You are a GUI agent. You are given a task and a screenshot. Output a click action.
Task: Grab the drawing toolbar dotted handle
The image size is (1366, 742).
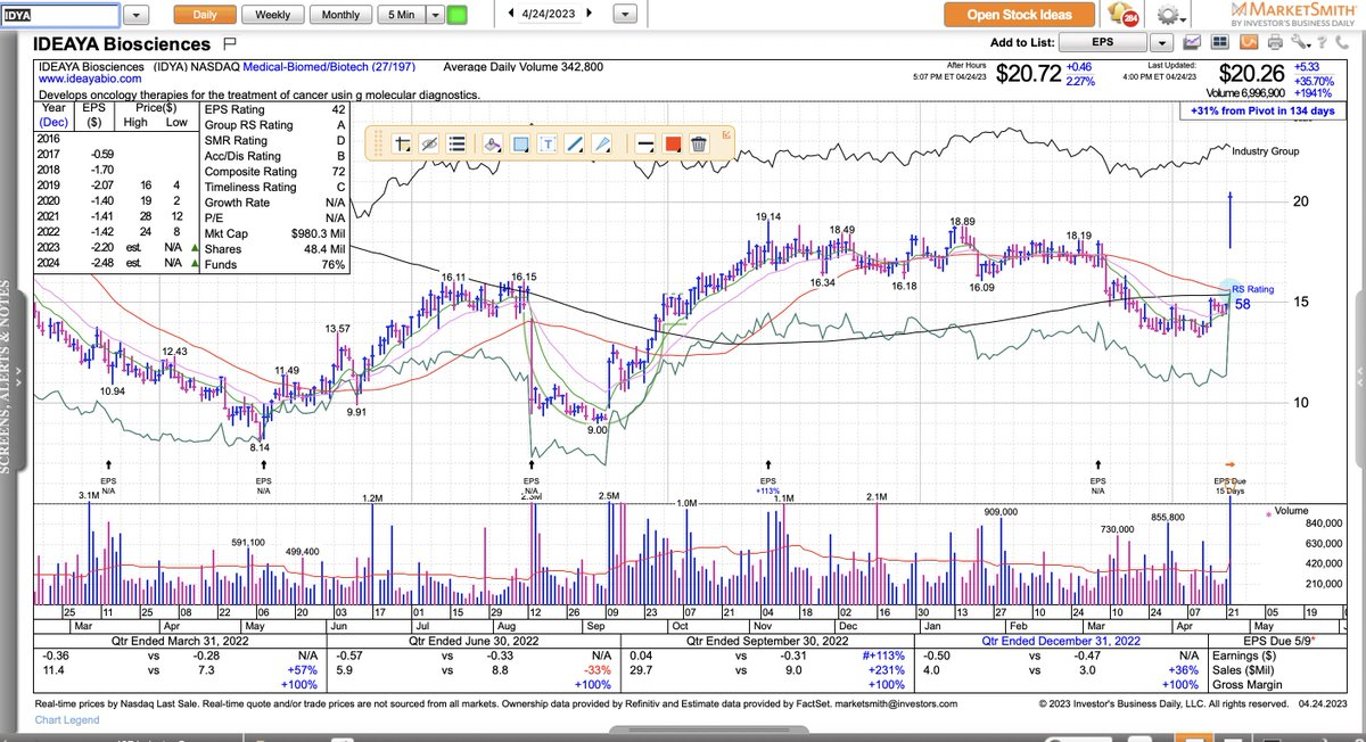pyautogui.click(x=379, y=144)
